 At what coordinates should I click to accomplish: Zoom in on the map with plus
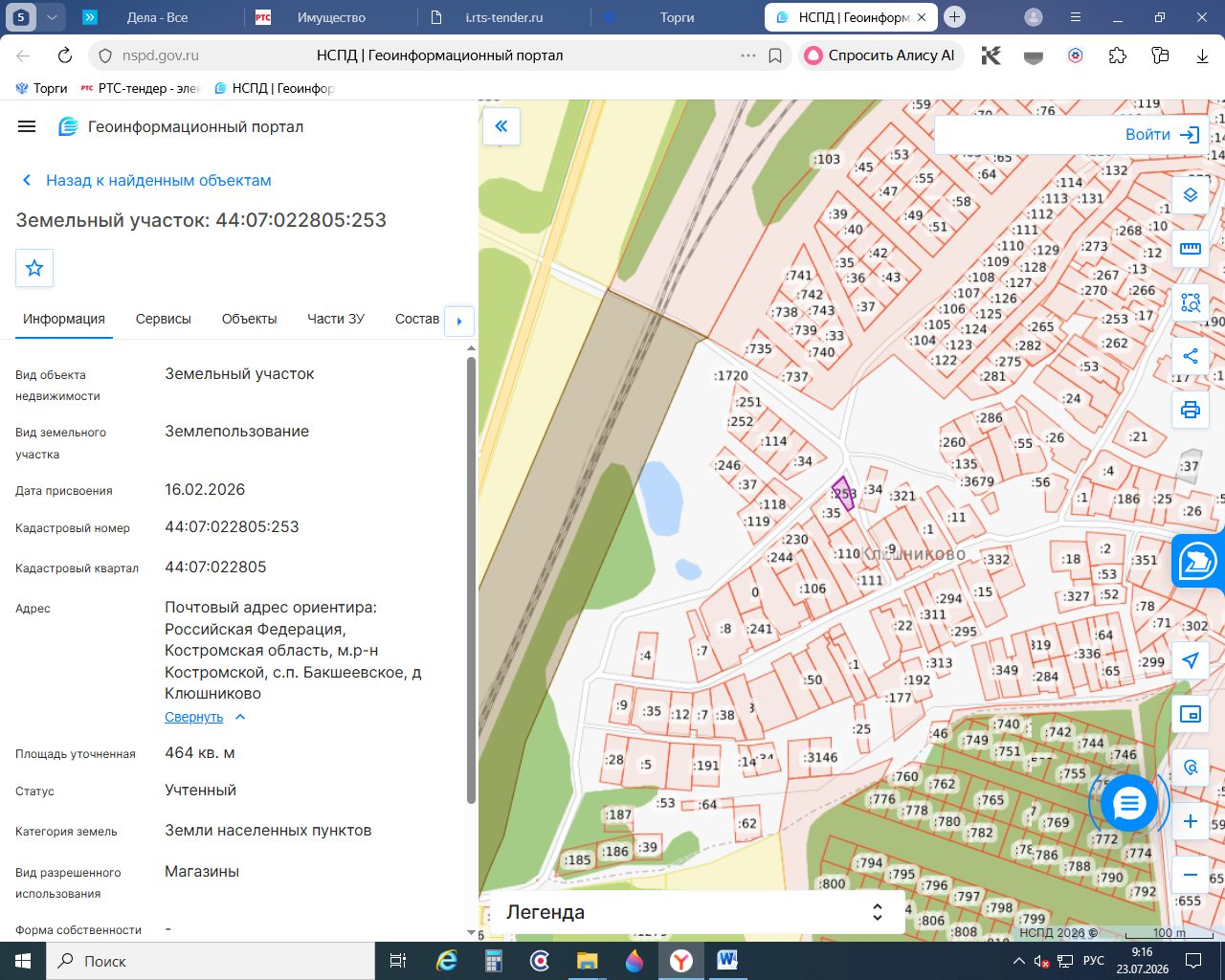pos(1191,821)
